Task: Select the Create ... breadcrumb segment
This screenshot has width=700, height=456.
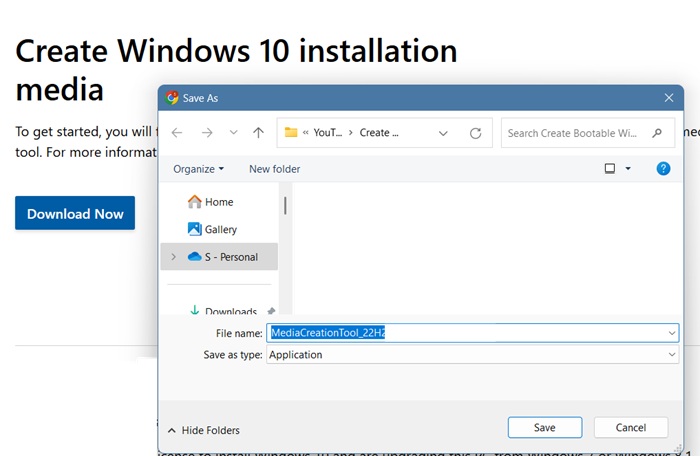Action: click(379, 133)
